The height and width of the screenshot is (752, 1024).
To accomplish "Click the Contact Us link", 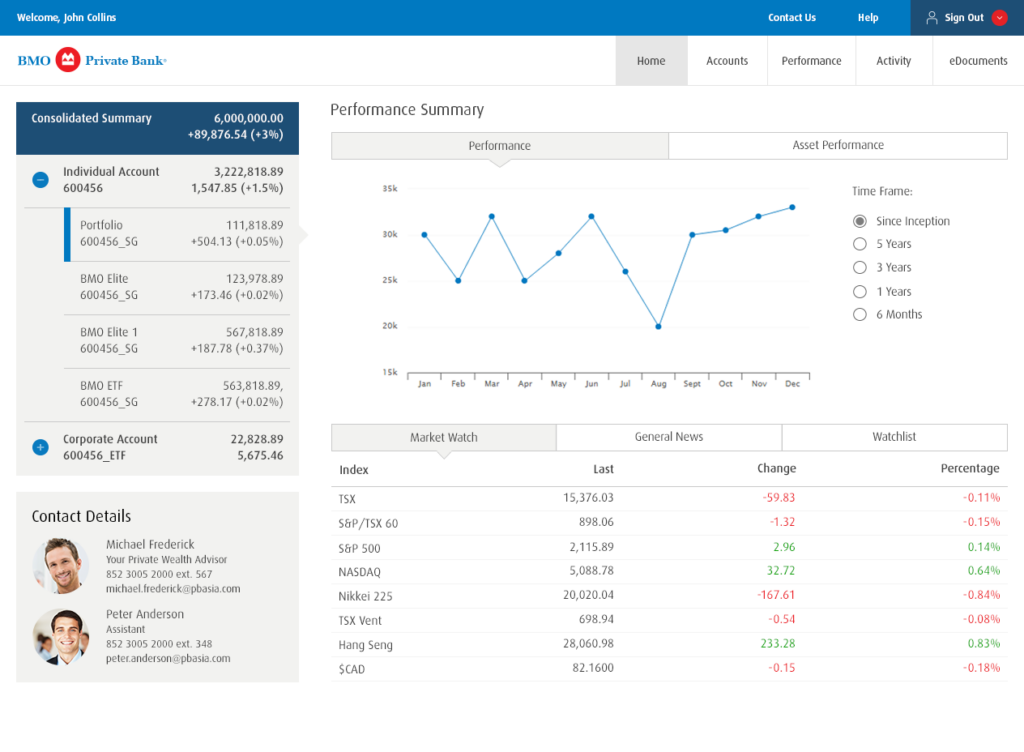I will pos(792,18).
